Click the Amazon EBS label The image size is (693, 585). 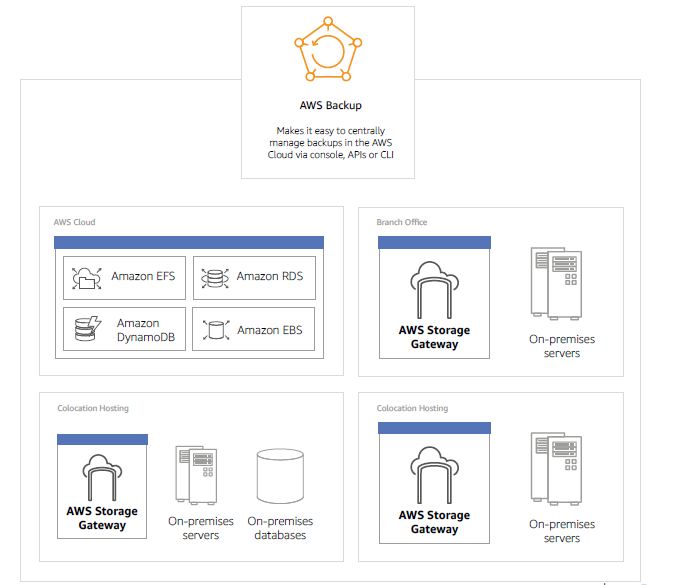pos(270,330)
